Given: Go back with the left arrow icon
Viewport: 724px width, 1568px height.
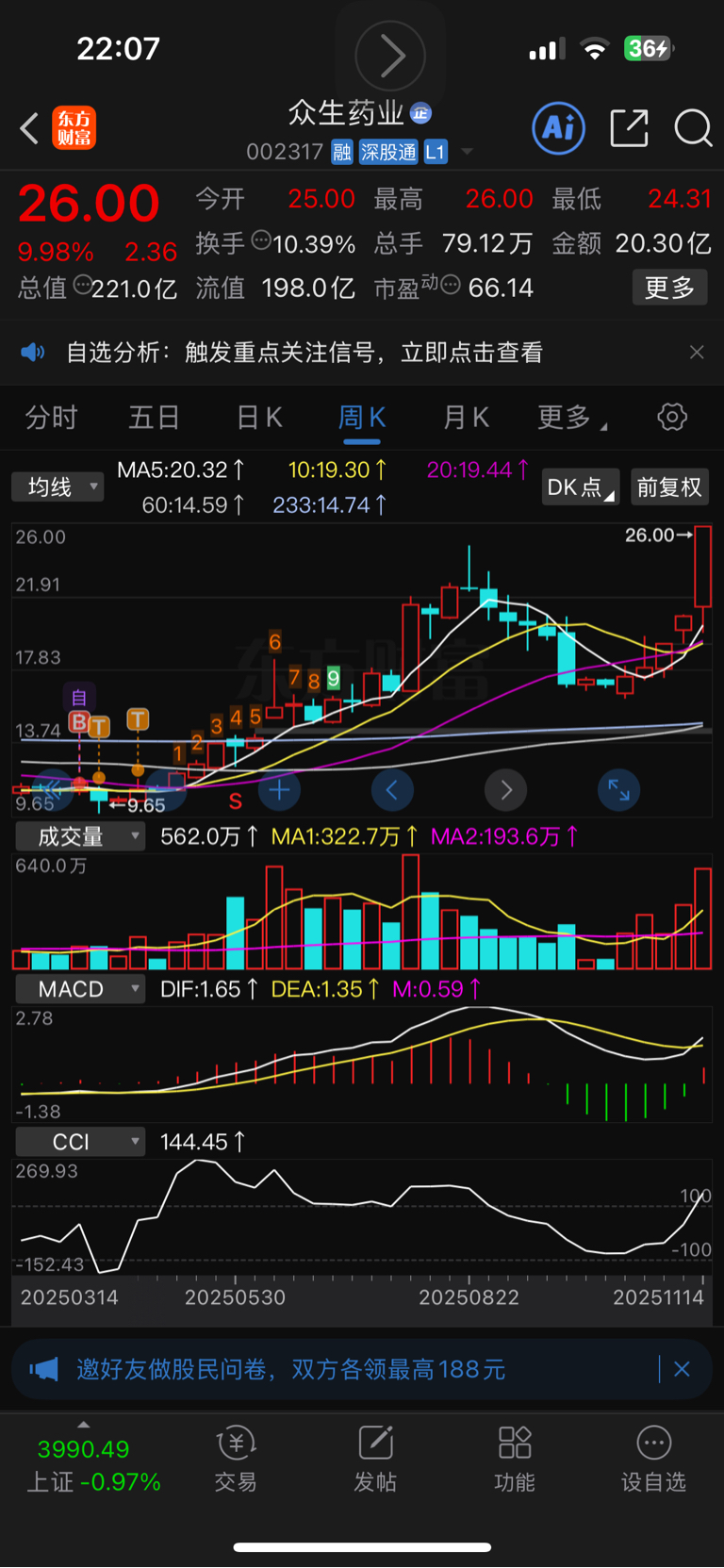Looking at the screenshot, I should 29,128.
